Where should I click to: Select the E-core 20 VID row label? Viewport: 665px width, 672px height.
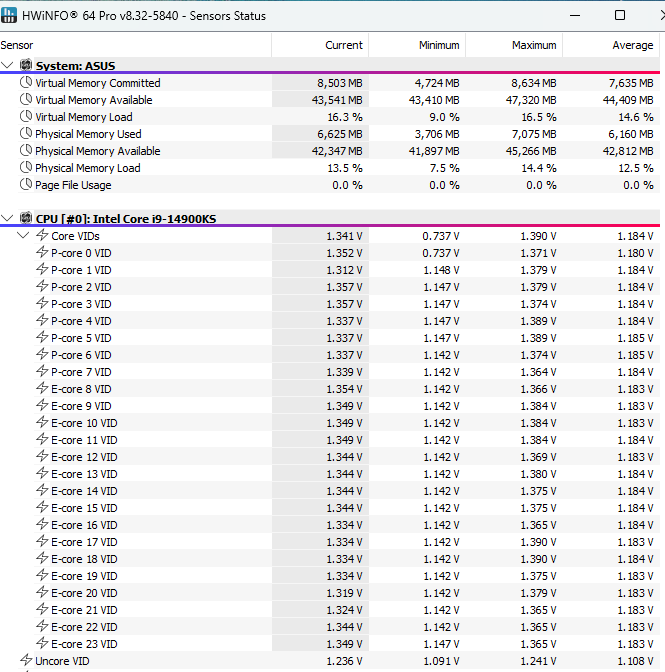pos(84,593)
